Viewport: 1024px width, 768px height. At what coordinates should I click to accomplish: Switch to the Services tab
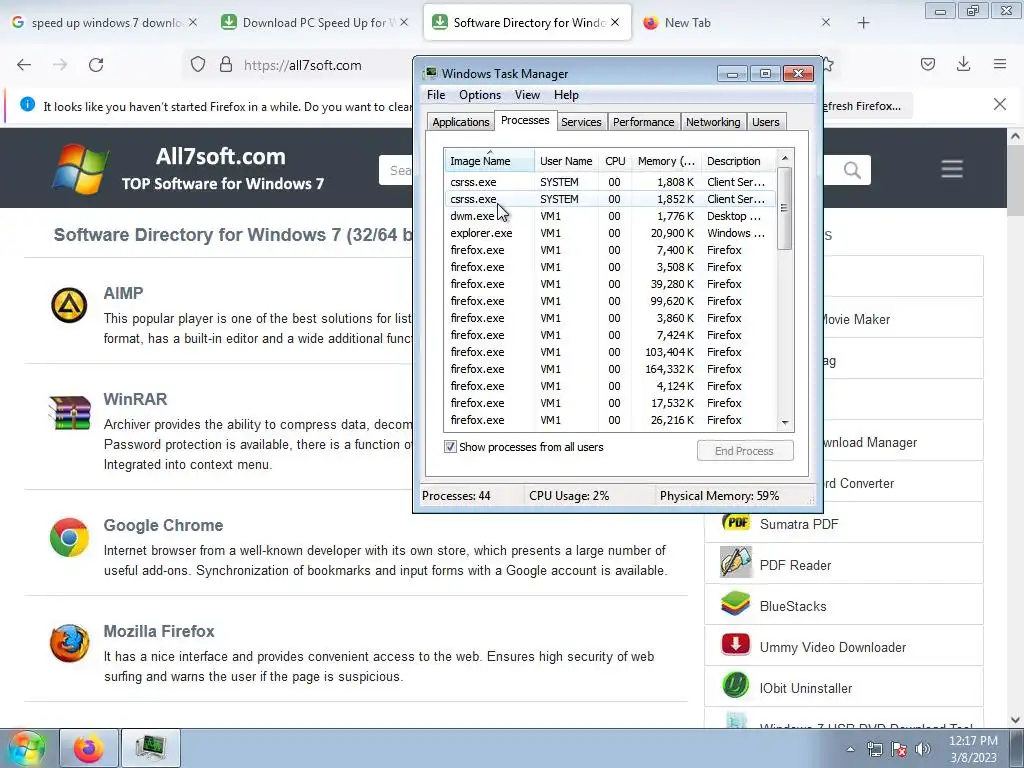coord(581,122)
